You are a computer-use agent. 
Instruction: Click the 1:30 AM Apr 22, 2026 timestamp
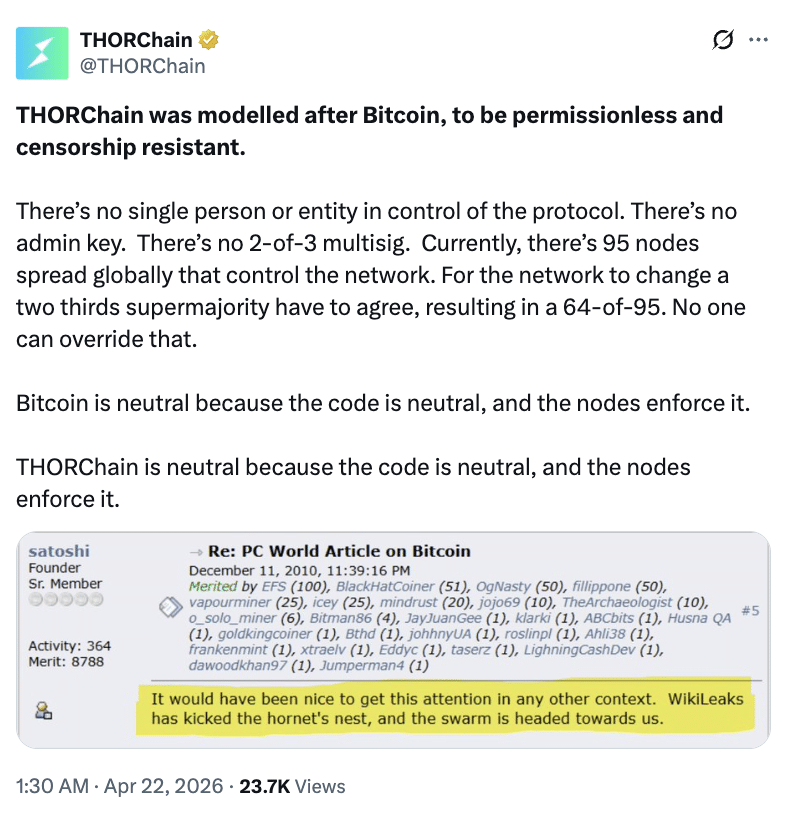118,786
